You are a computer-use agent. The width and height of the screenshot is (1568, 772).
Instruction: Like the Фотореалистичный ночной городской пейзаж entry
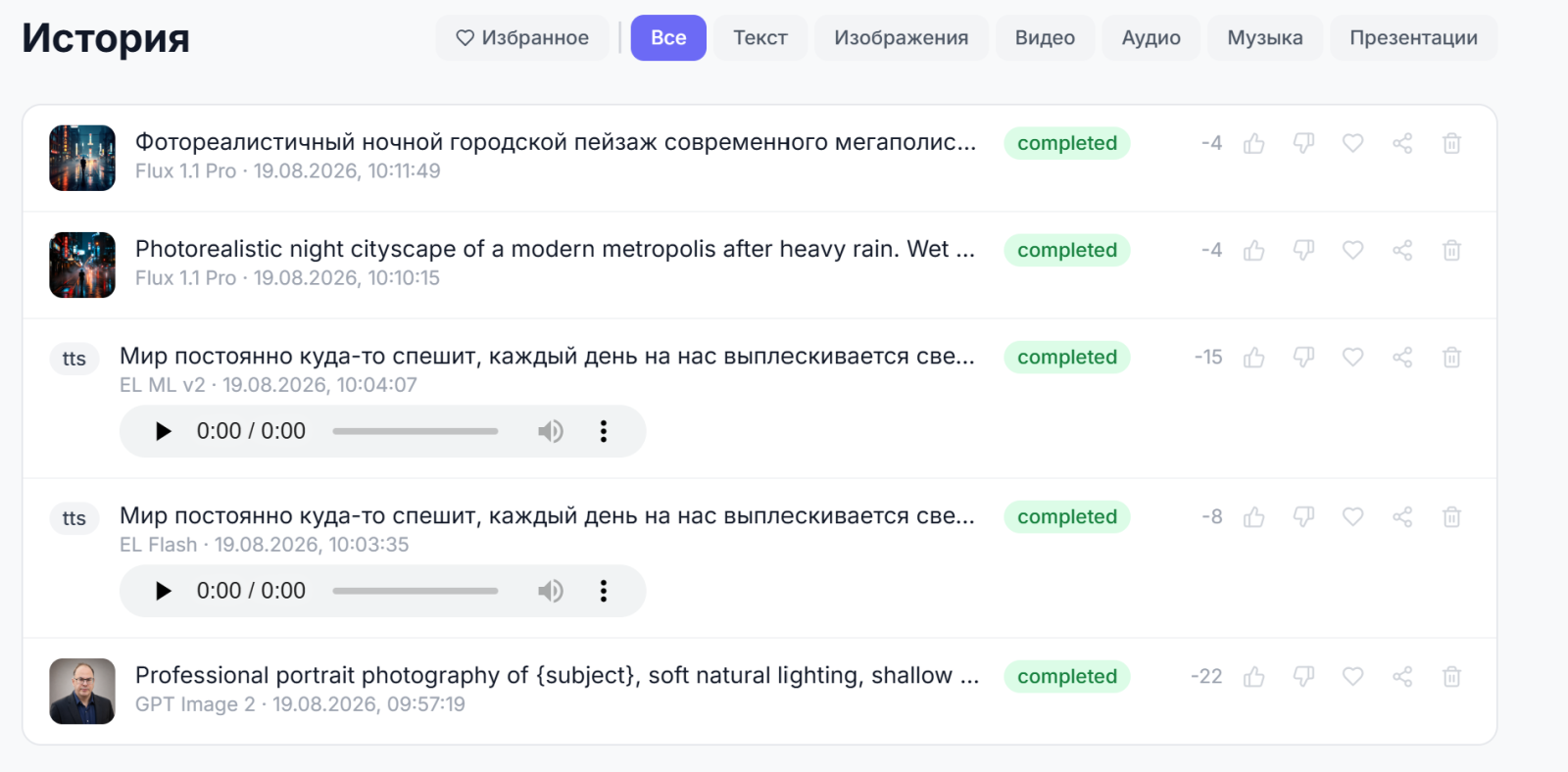[1254, 144]
